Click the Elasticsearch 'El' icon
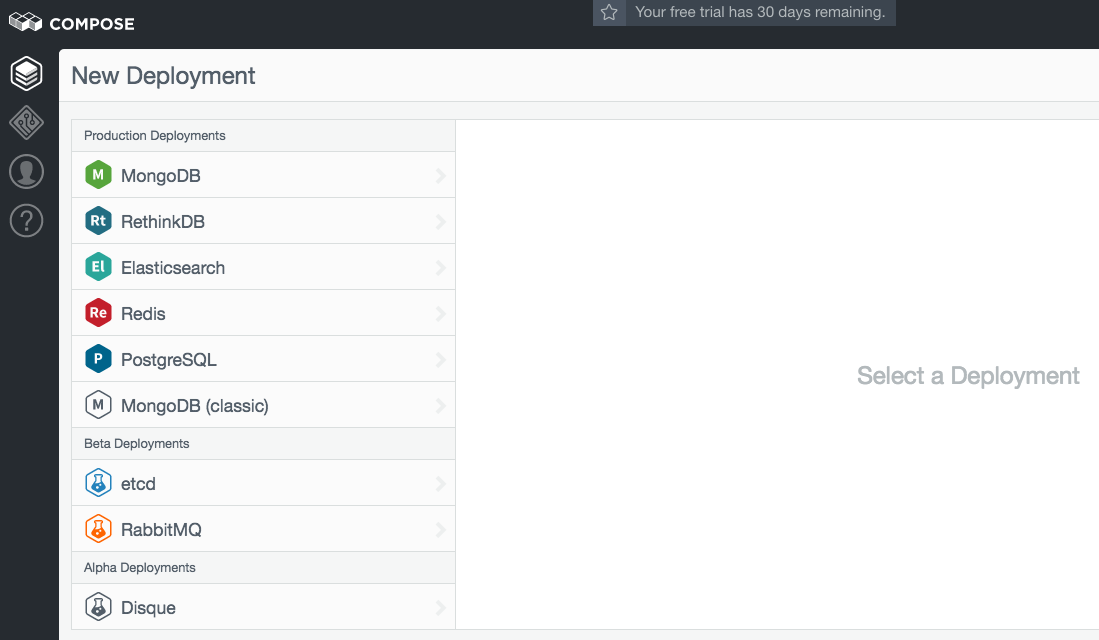 click(98, 267)
